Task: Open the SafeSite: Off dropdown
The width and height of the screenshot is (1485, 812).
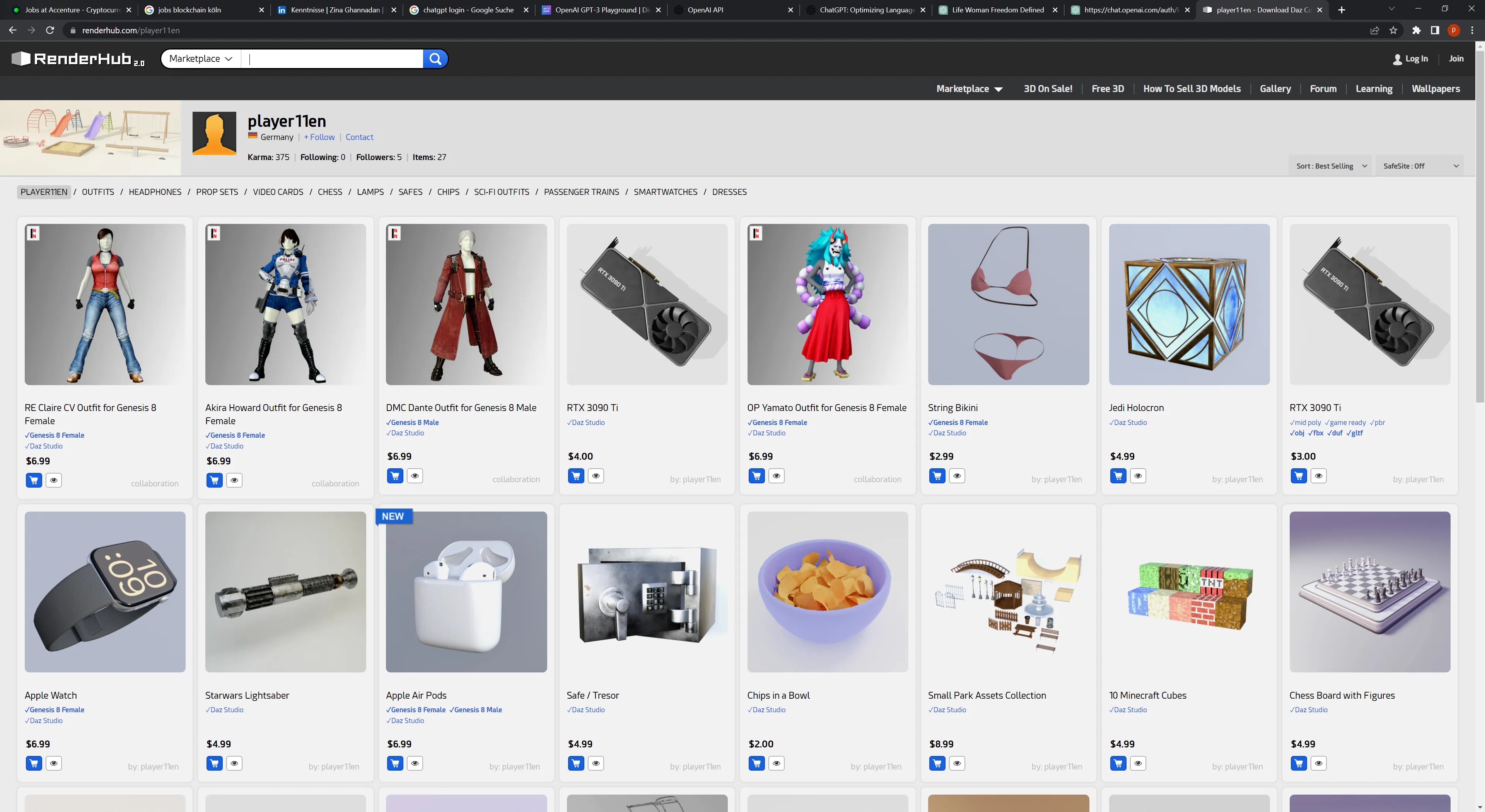Action: click(1420, 166)
